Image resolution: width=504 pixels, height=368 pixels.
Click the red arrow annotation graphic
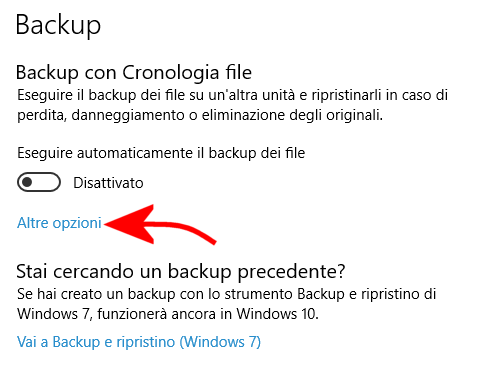click(160, 225)
